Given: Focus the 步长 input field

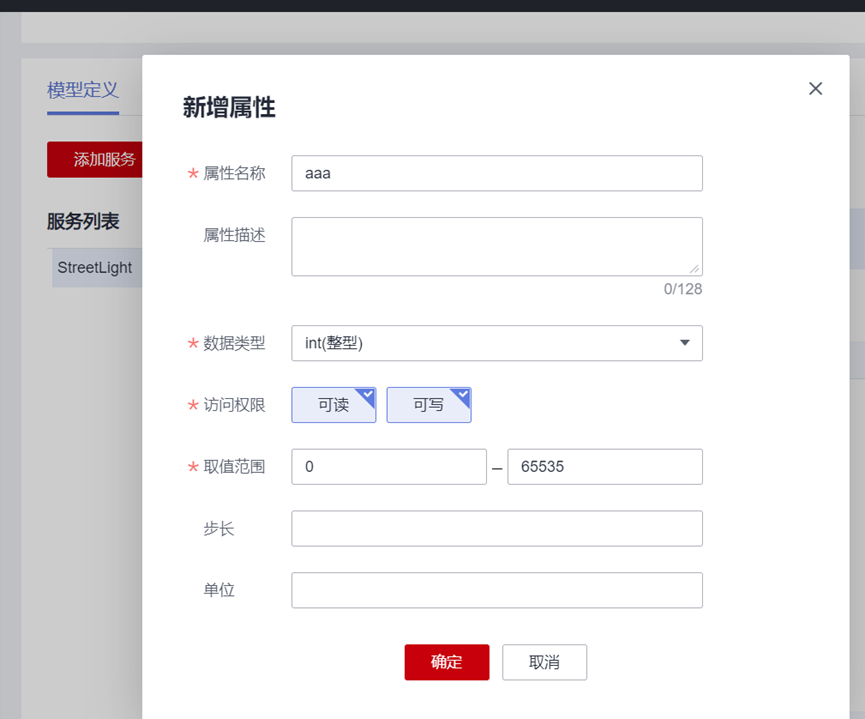Looking at the screenshot, I should 496,529.
